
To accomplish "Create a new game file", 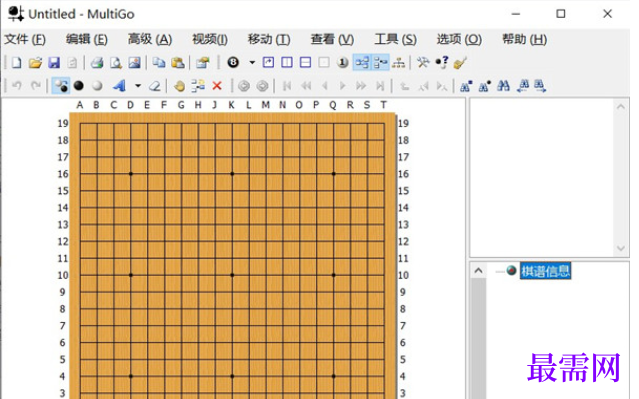I will (x=16, y=63).
